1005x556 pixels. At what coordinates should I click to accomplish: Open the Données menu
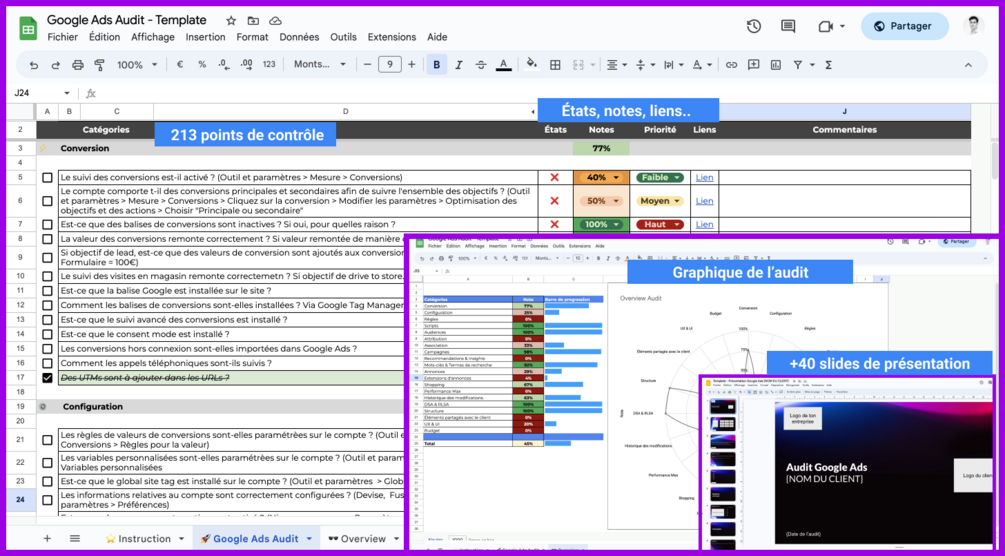[x=299, y=37]
